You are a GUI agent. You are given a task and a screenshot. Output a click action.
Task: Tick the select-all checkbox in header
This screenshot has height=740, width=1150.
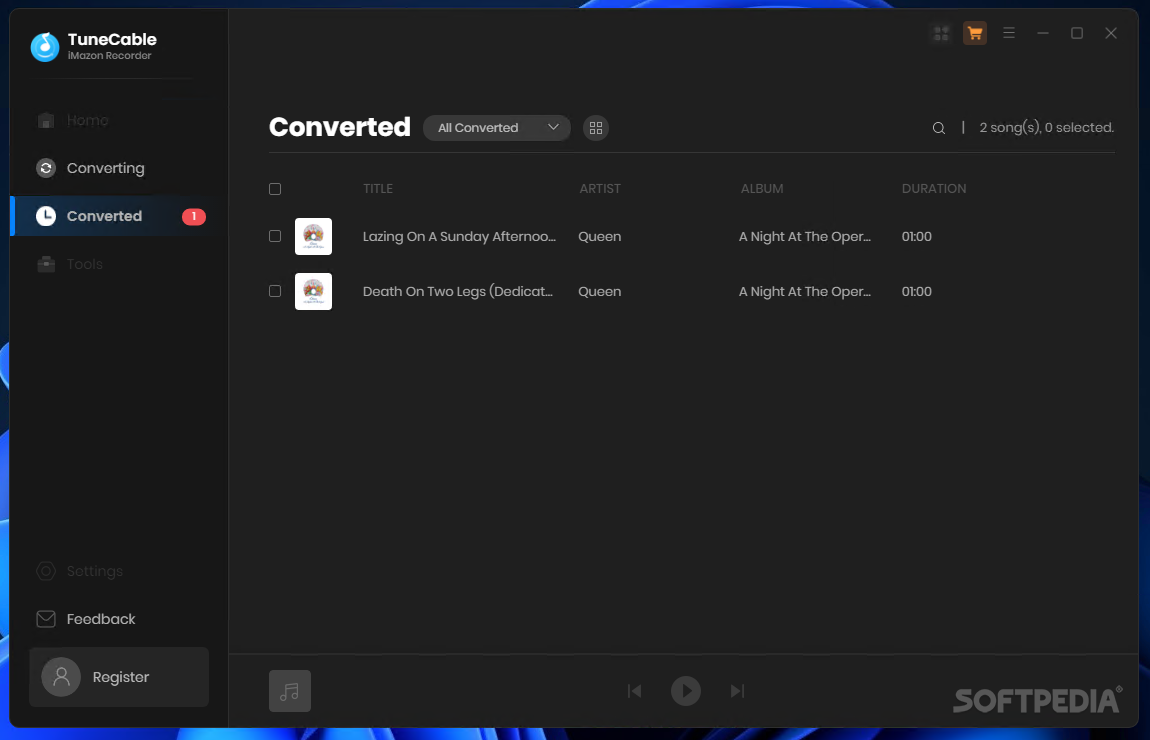pos(275,188)
